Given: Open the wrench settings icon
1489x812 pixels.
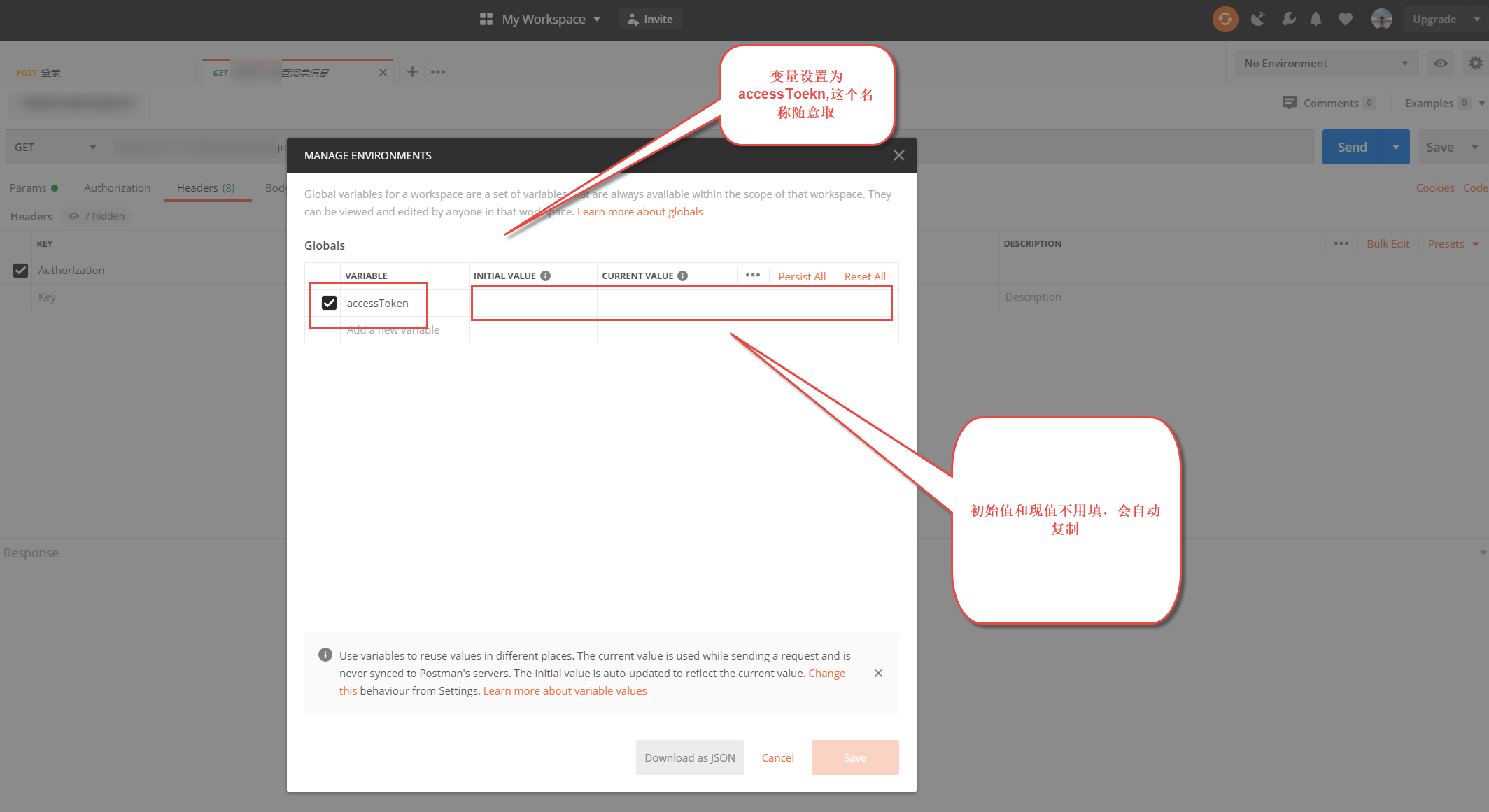Looking at the screenshot, I should point(1287,19).
